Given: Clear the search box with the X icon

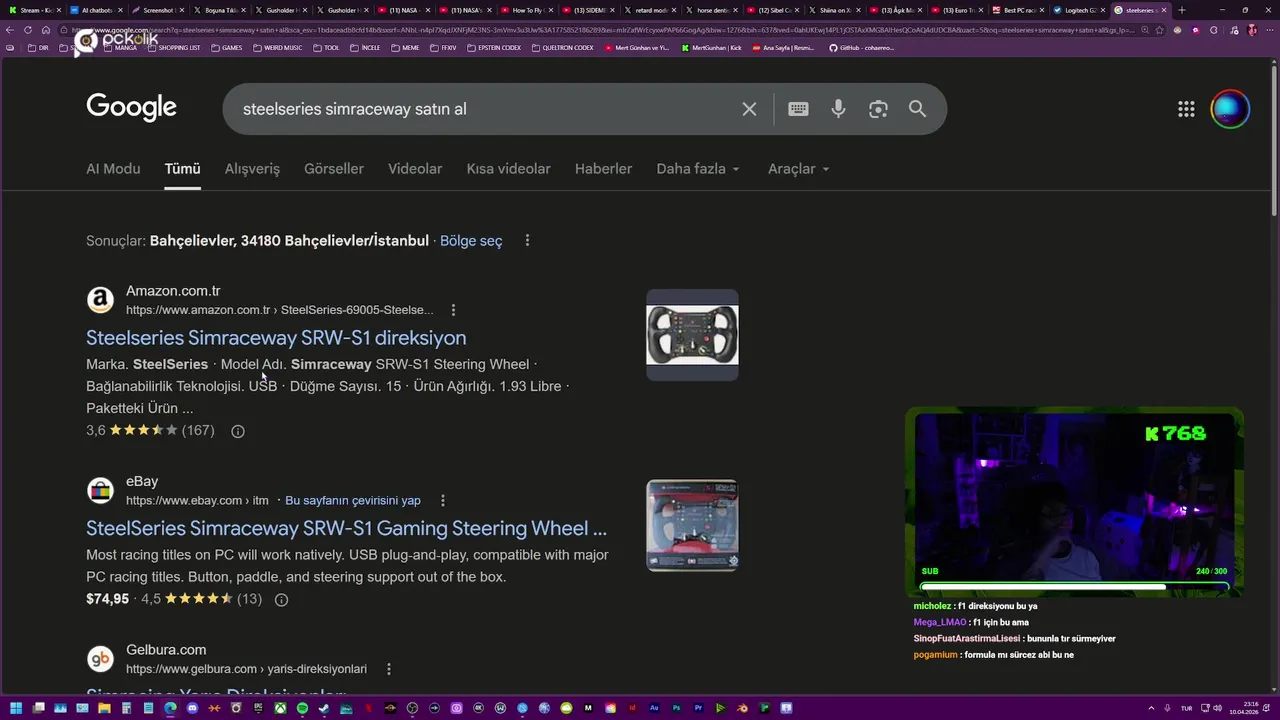Looking at the screenshot, I should (749, 109).
